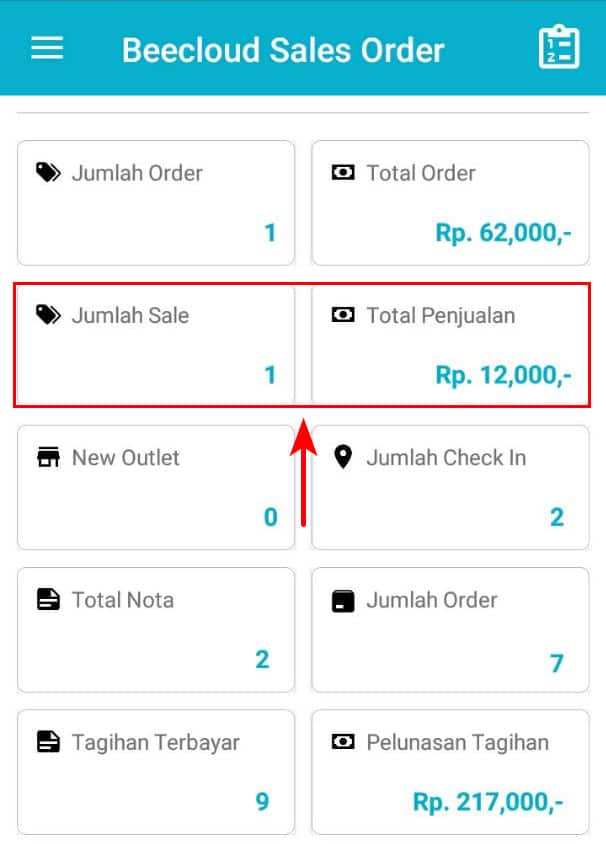
Task: Tap the money icon beside Total Order
Action: [343, 173]
